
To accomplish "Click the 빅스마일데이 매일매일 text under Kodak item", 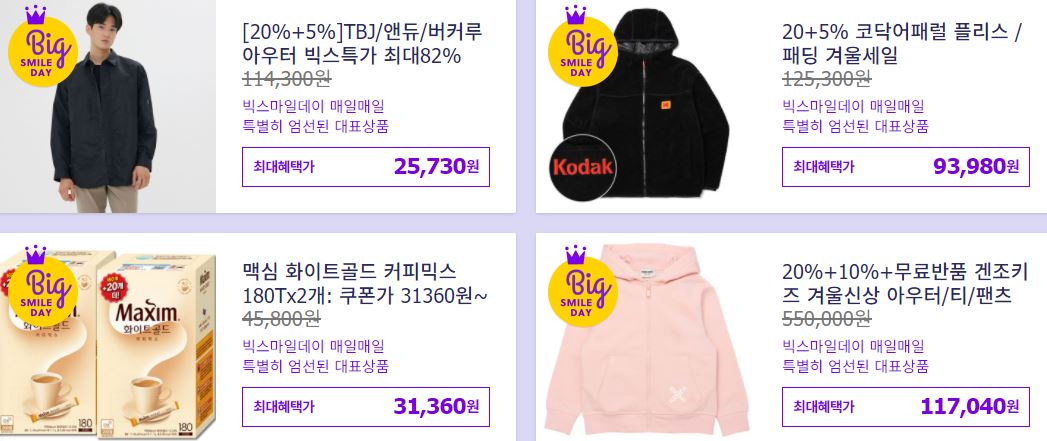I will click(x=853, y=106).
